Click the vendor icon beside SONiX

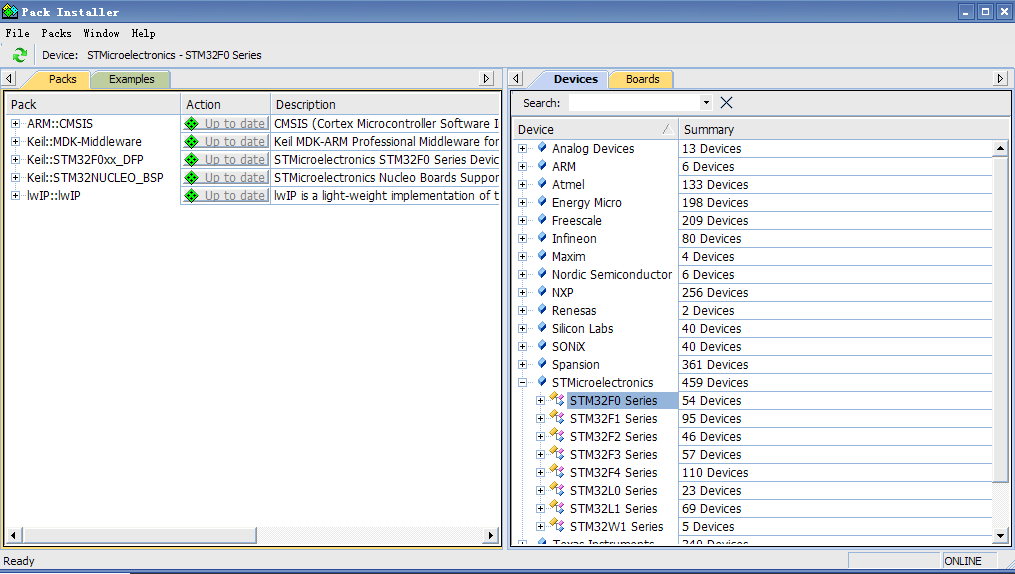[x=542, y=346]
